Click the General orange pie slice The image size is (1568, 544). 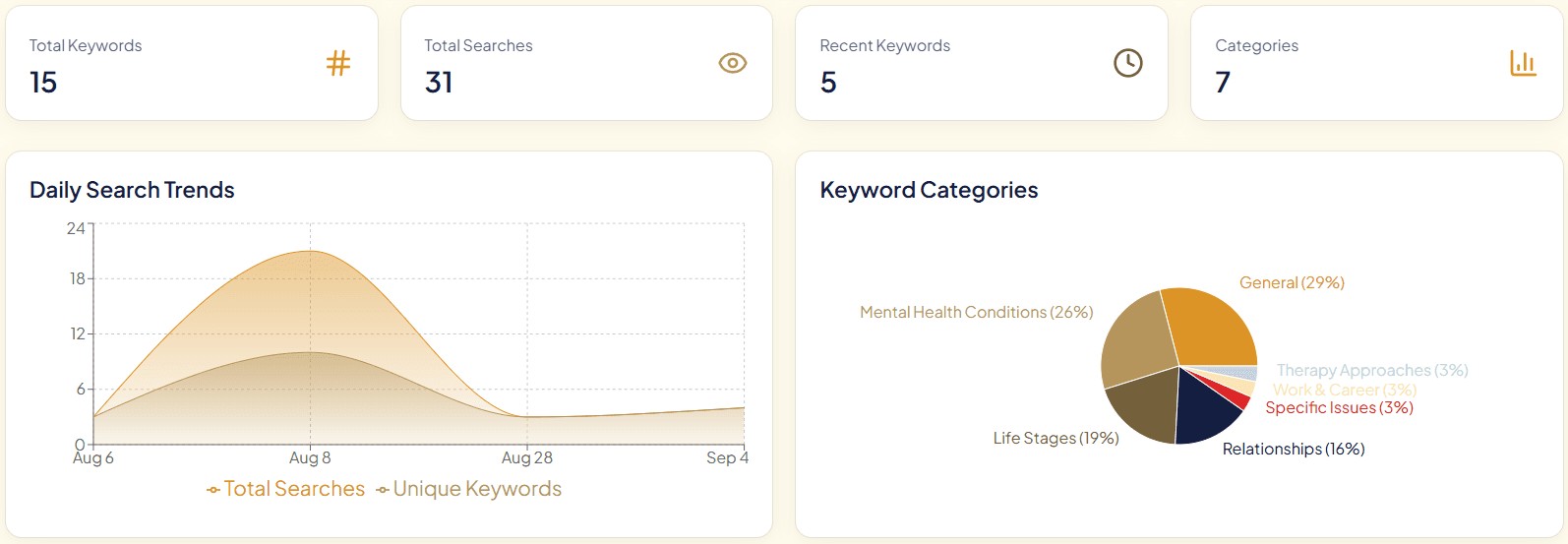[x=1212, y=327]
